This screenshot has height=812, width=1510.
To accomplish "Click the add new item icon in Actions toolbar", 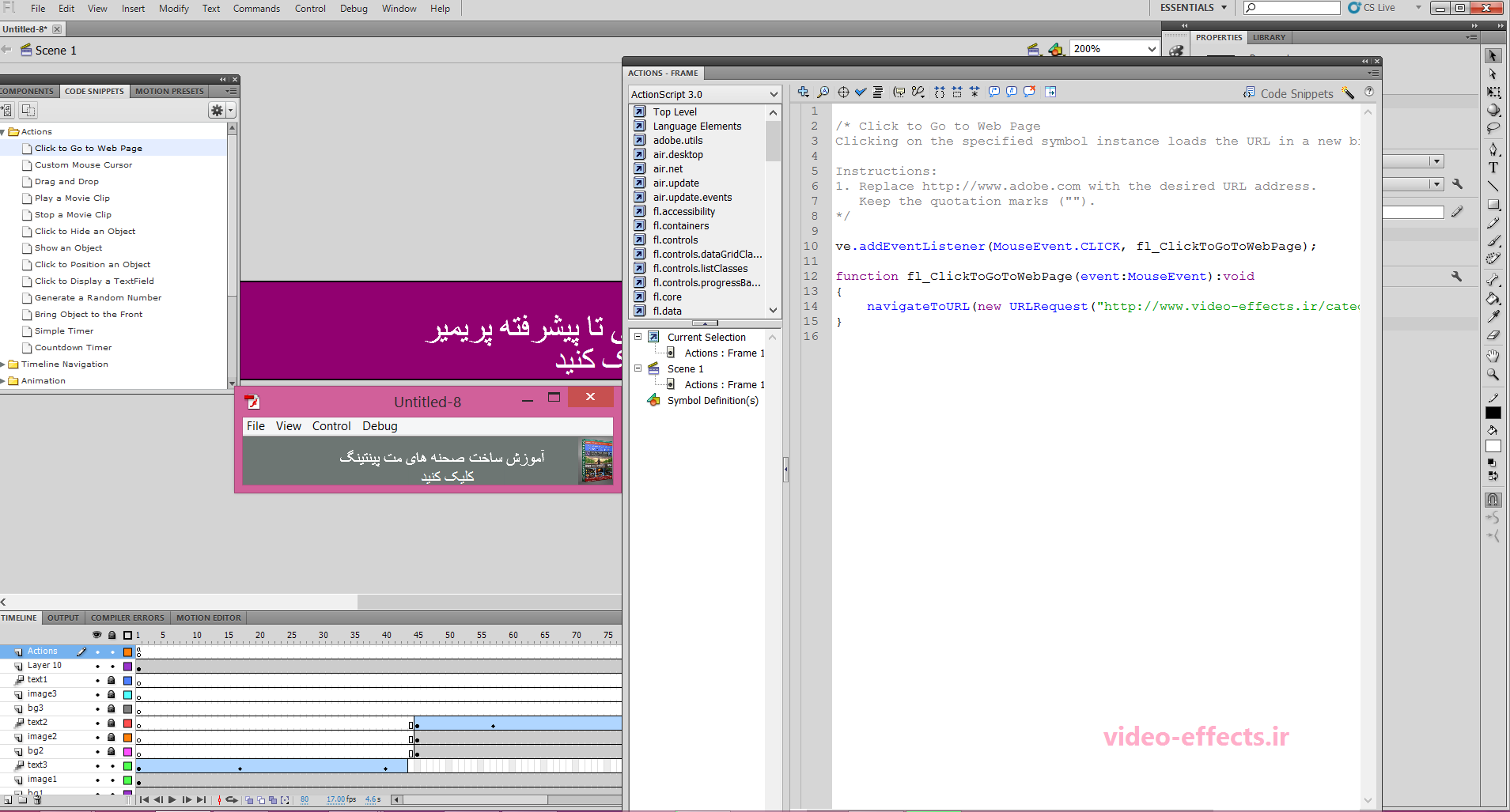I will click(x=804, y=92).
